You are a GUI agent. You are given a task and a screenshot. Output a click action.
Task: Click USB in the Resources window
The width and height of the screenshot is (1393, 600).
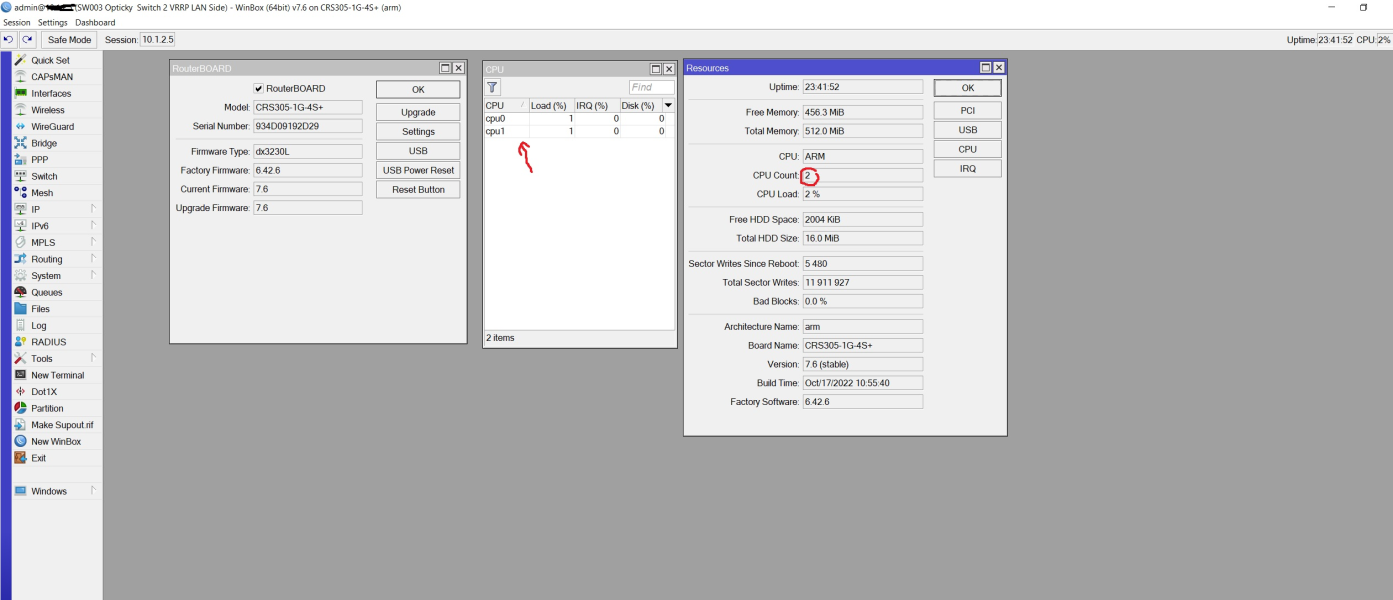967,130
